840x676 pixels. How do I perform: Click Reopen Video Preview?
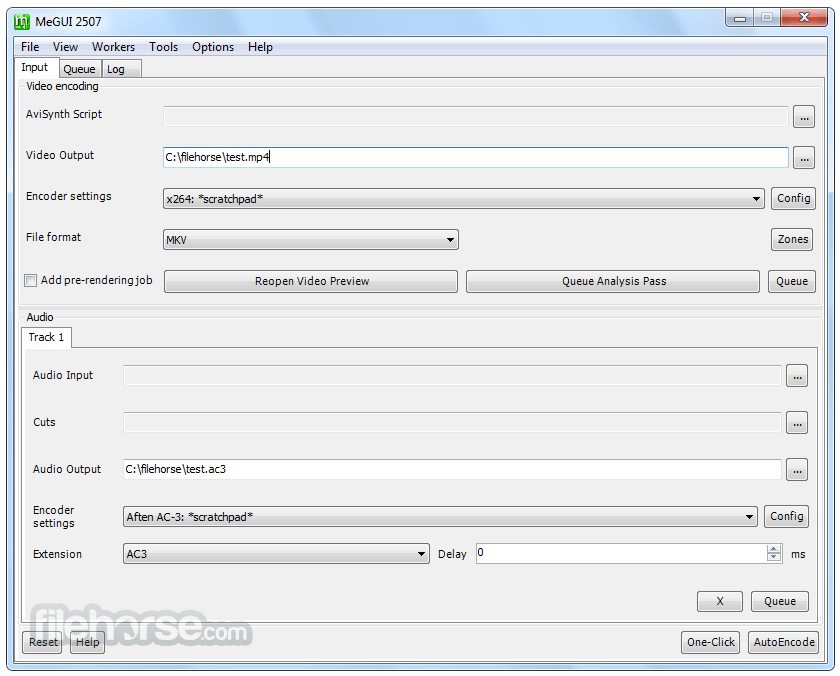[x=311, y=281]
